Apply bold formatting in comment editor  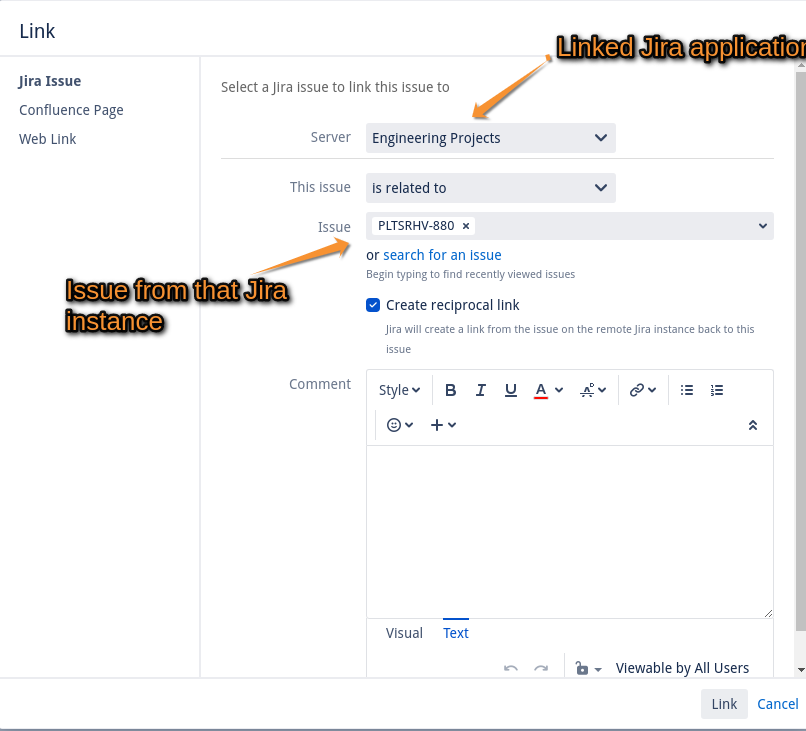click(450, 390)
